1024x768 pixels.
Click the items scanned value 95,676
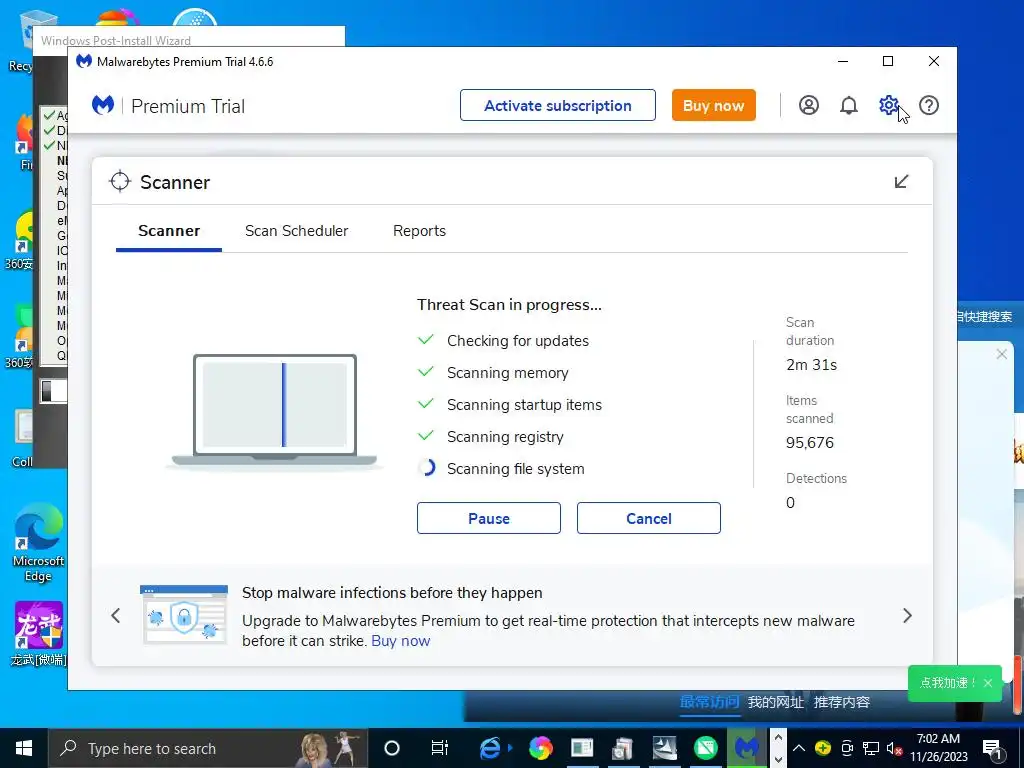point(810,442)
